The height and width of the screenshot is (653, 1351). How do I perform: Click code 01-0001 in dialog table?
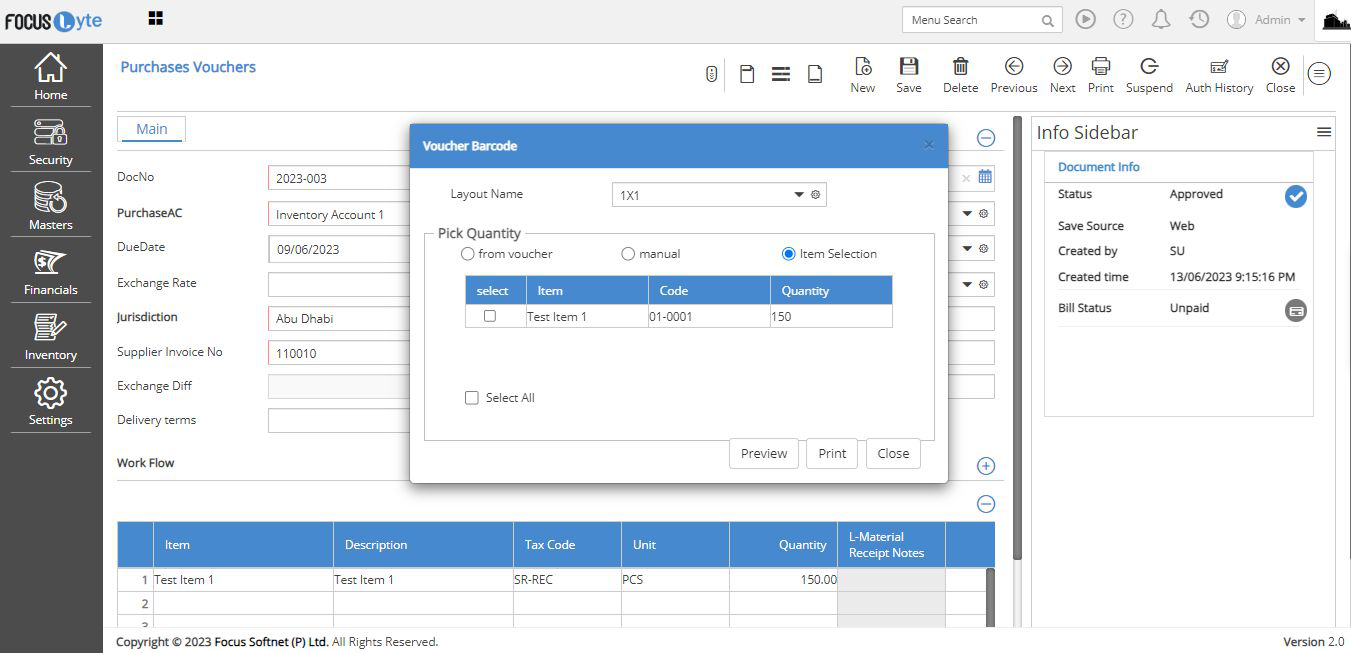709,316
